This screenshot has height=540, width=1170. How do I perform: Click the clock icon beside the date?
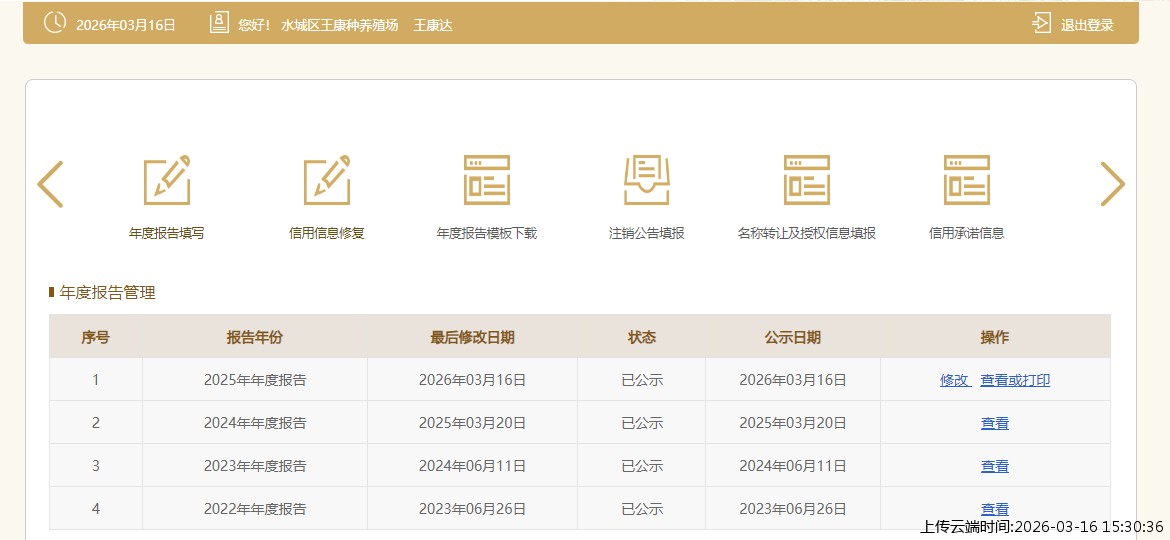pos(56,24)
